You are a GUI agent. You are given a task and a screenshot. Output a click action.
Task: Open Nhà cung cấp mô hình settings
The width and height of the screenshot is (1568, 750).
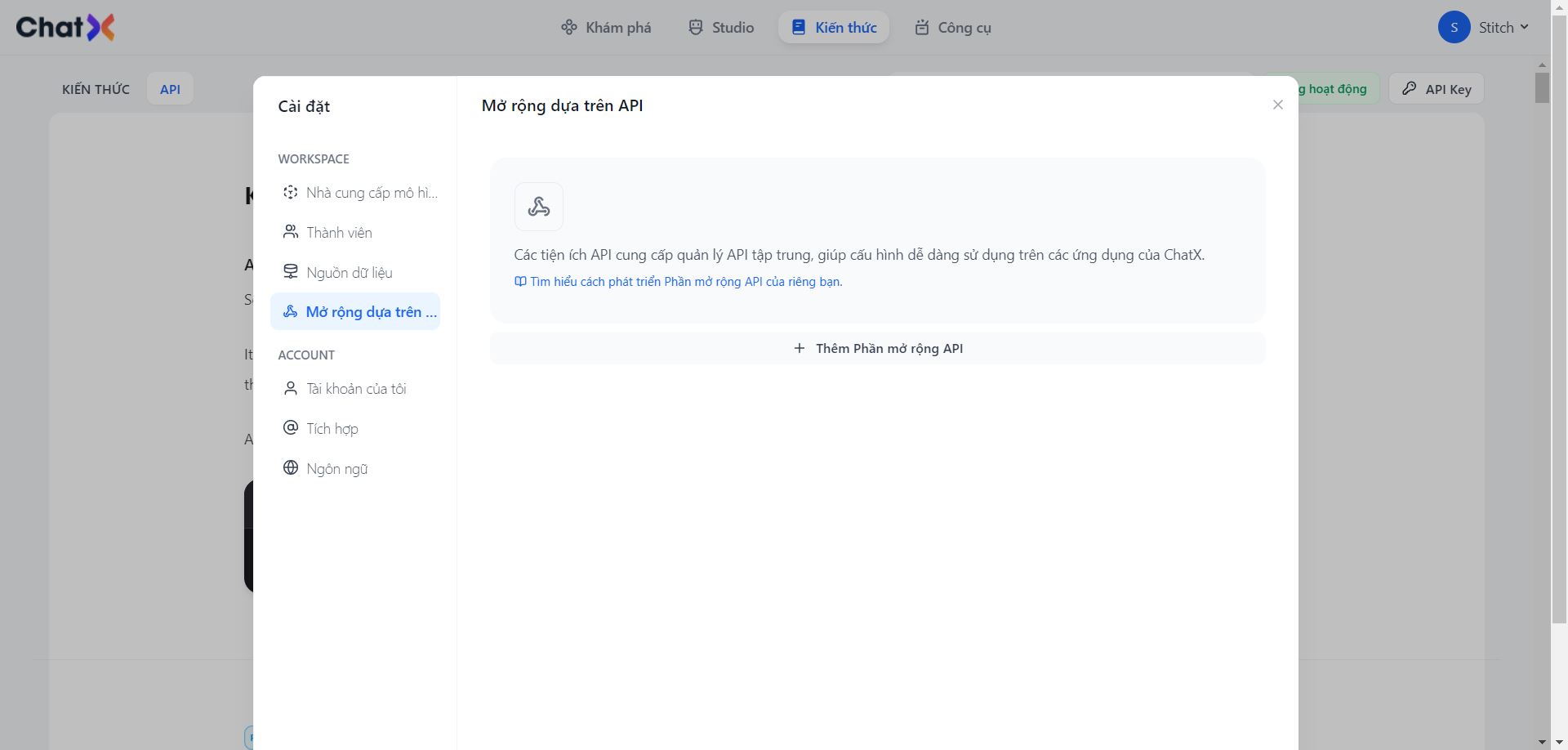371,193
